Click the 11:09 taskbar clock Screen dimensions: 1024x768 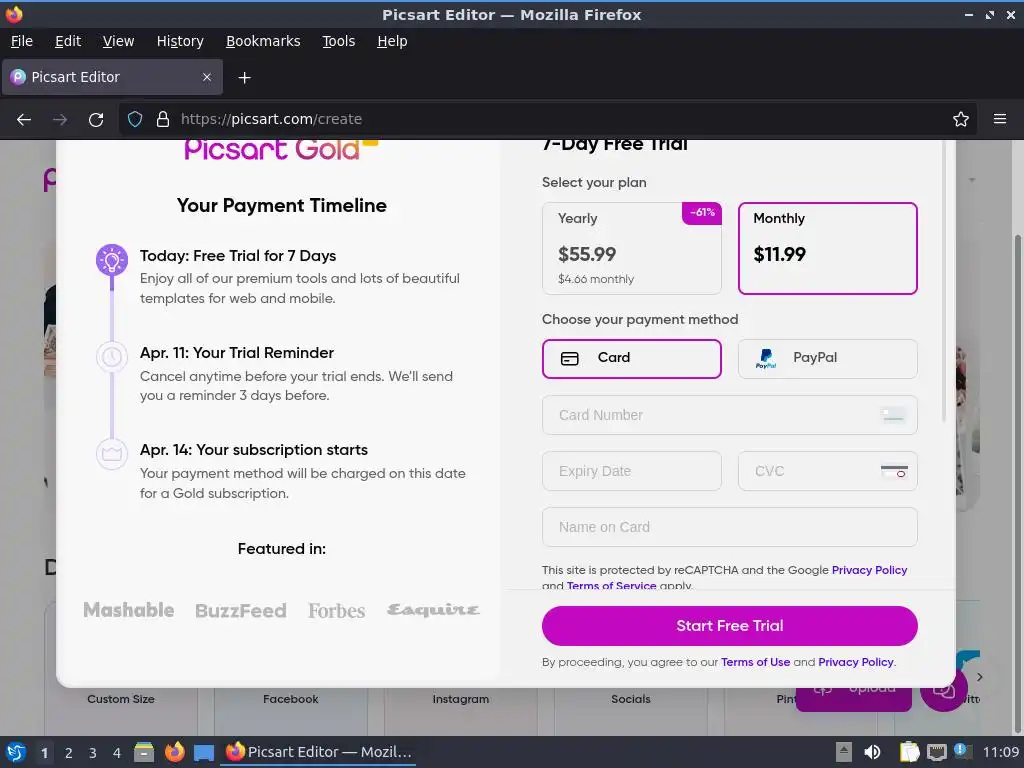pos(1000,752)
